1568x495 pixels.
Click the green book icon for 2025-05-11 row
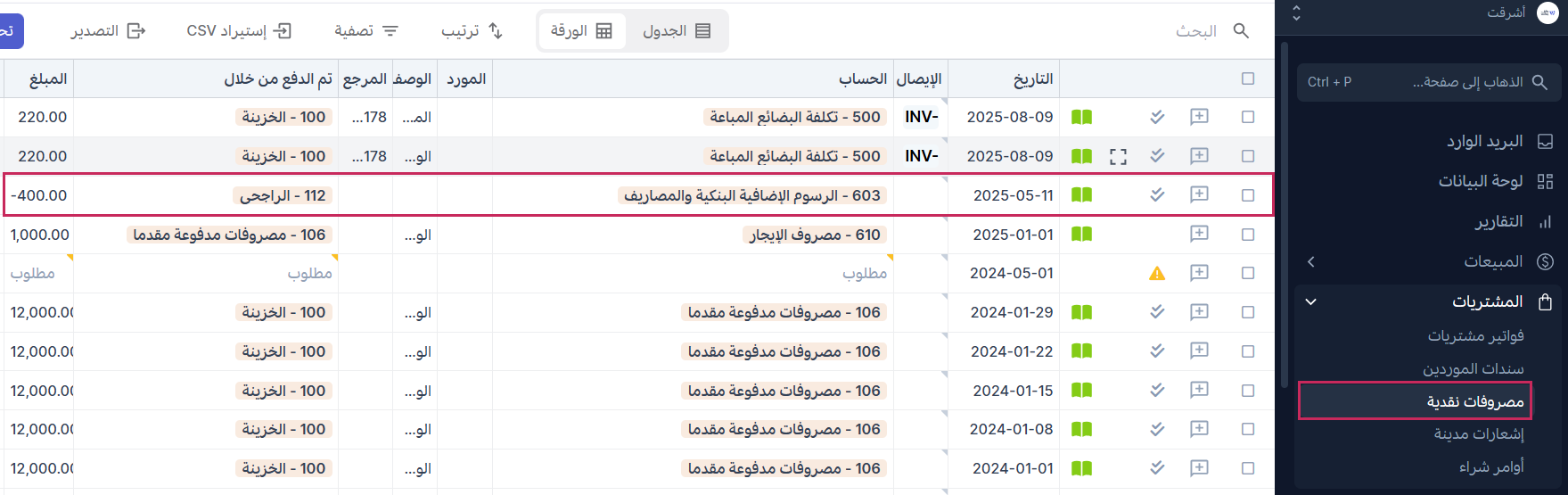[1081, 195]
